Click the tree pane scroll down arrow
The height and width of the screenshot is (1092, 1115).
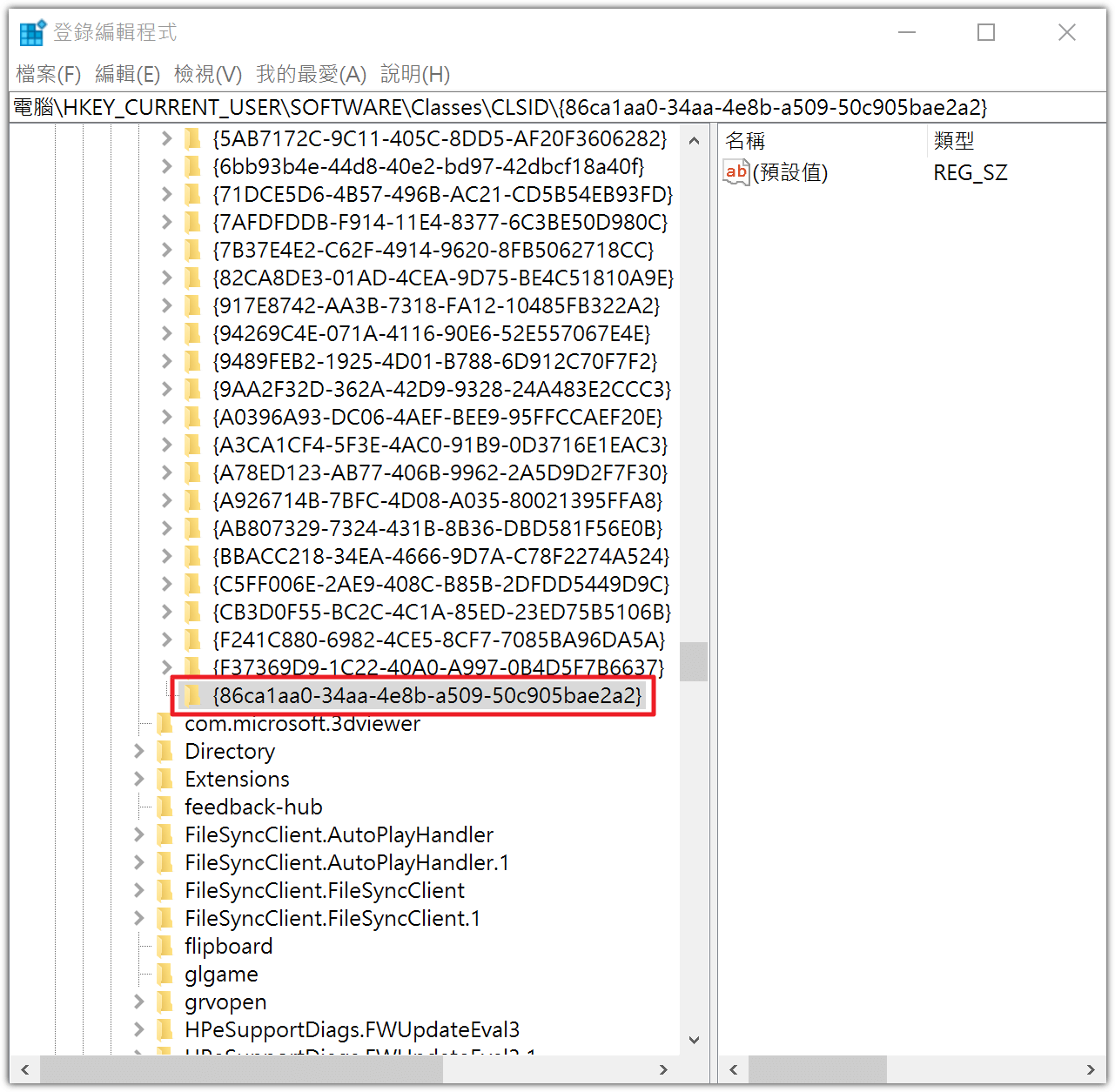(x=694, y=1040)
